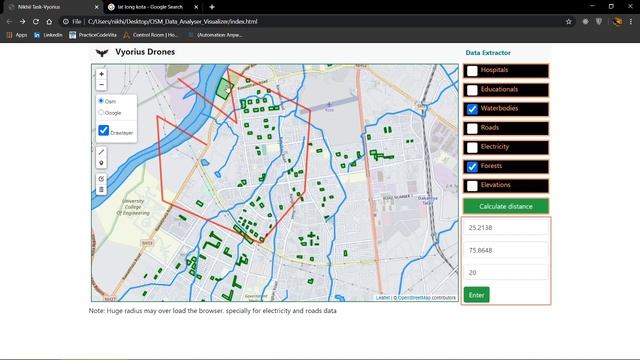Select the Osm base layer radio

coord(101,100)
